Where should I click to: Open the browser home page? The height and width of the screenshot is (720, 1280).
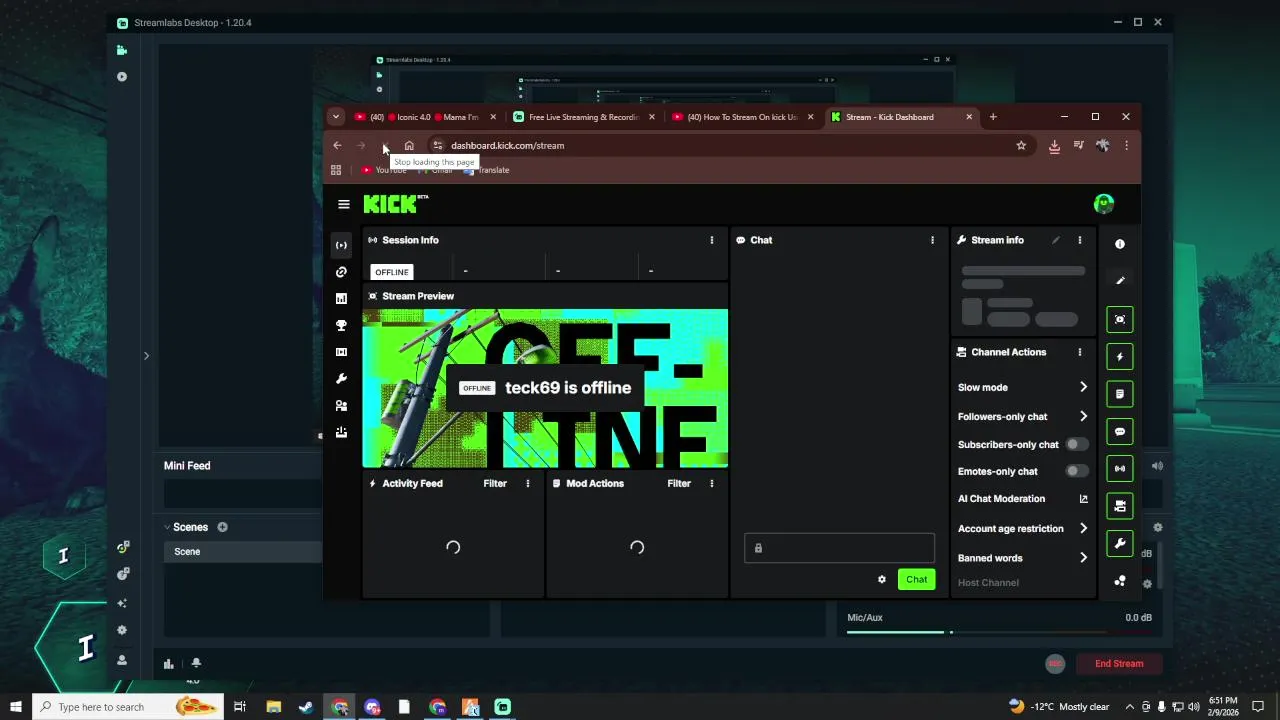coord(409,145)
